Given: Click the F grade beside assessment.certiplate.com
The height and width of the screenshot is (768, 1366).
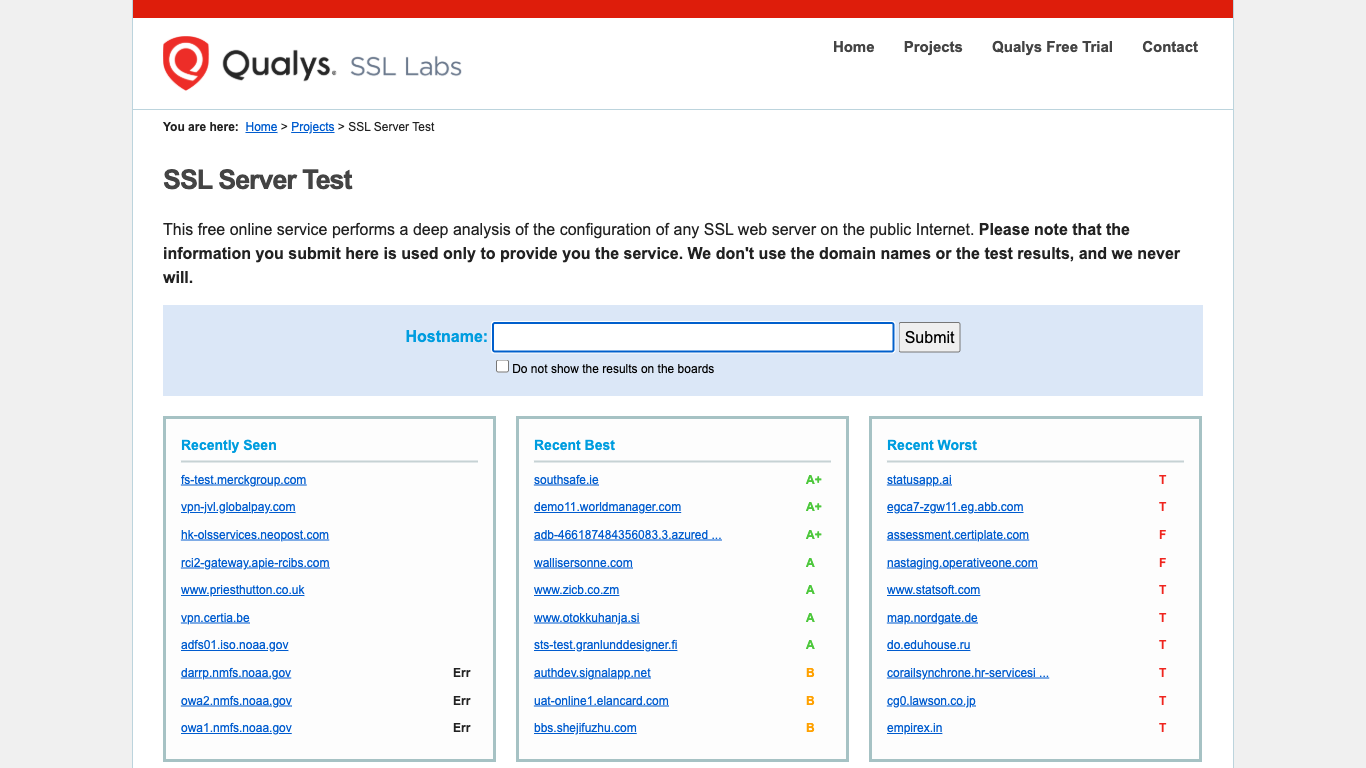Looking at the screenshot, I should (1162, 535).
